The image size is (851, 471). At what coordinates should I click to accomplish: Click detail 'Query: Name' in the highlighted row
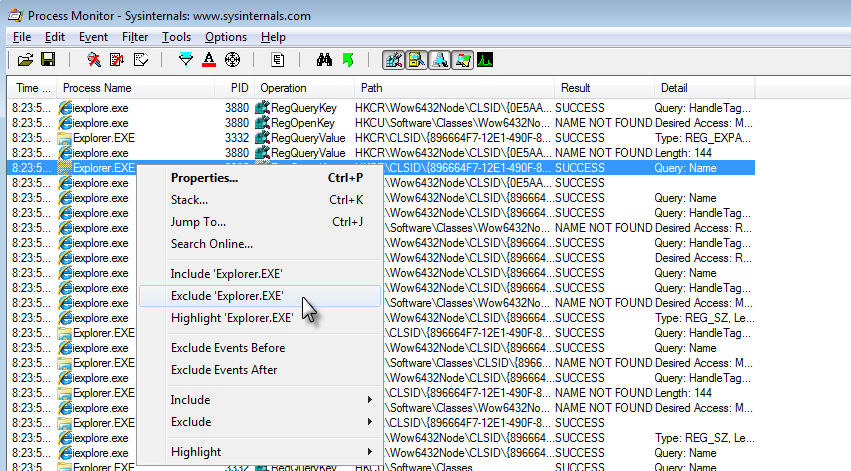tap(685, 168)
